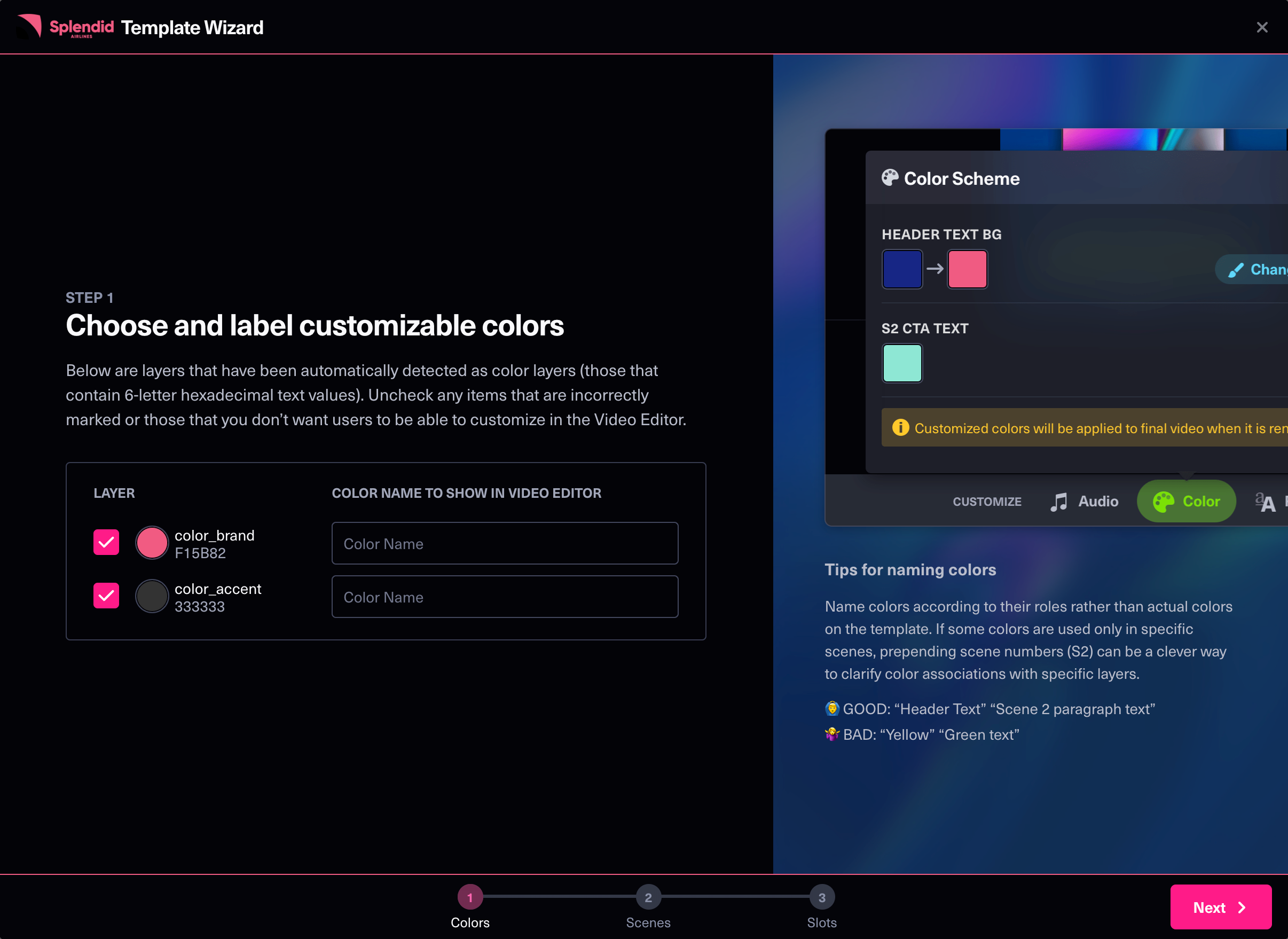Image resolution: width=1288 pixels, height=939 pixels.
Task: Click the yellow info icon in notice
Action: [900, 427]
